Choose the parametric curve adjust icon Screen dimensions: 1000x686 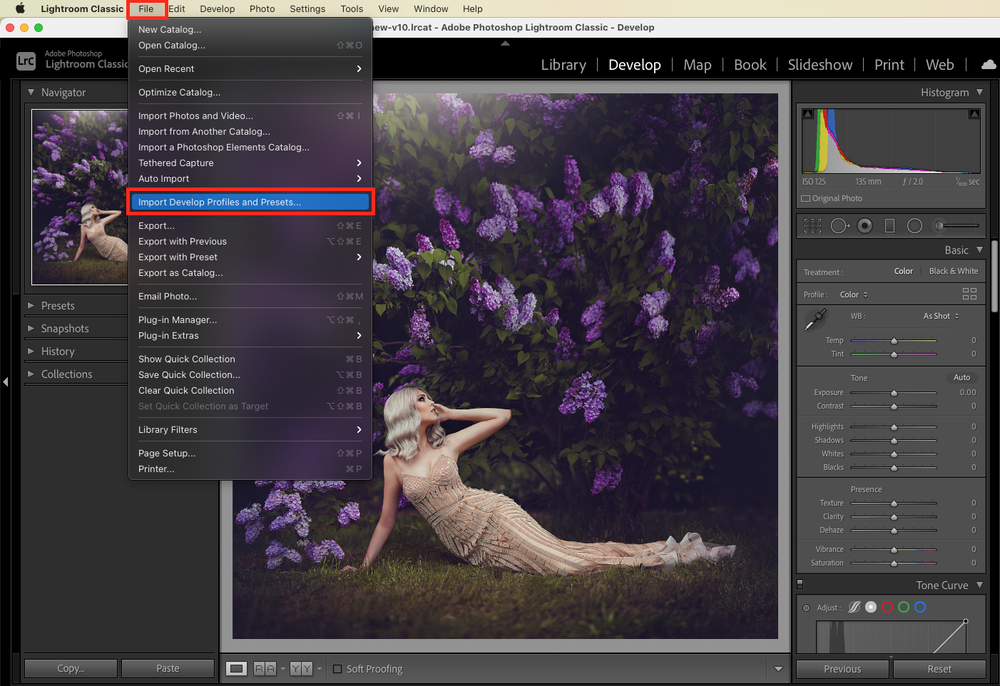point(854,607)
